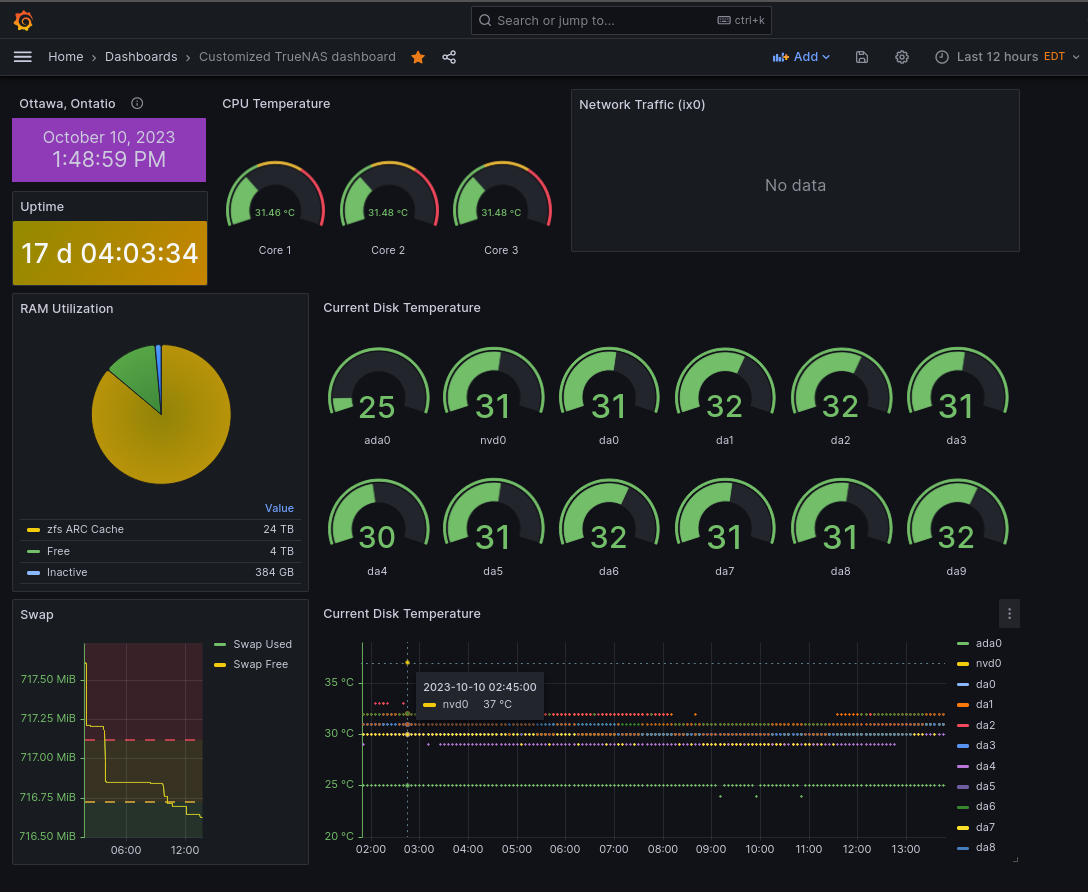Toggle ada0 series in temperature legend
This screenshot has height=892, width=1088.
[x=987, y=643]
